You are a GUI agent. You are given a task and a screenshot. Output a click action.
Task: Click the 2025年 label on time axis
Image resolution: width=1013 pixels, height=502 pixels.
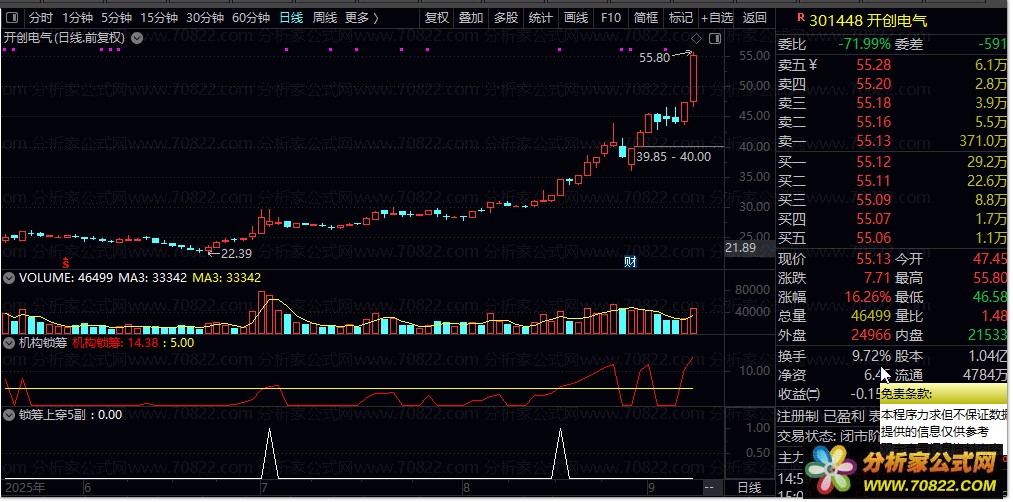(25, 487)
